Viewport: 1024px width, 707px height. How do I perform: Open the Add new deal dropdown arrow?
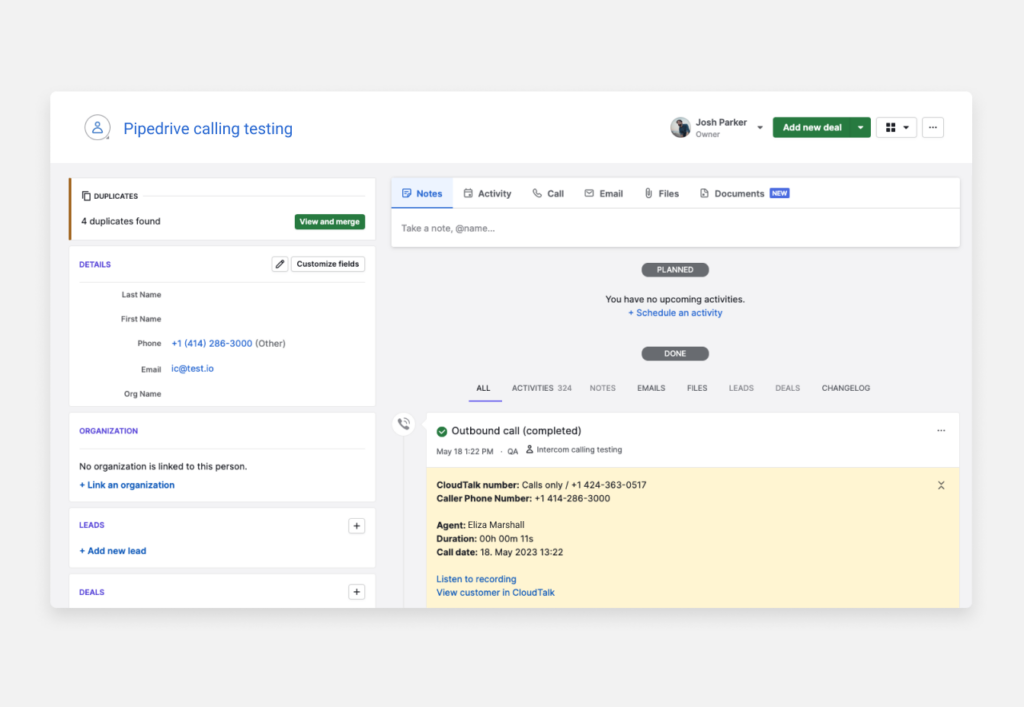click(x=861, y=127)
